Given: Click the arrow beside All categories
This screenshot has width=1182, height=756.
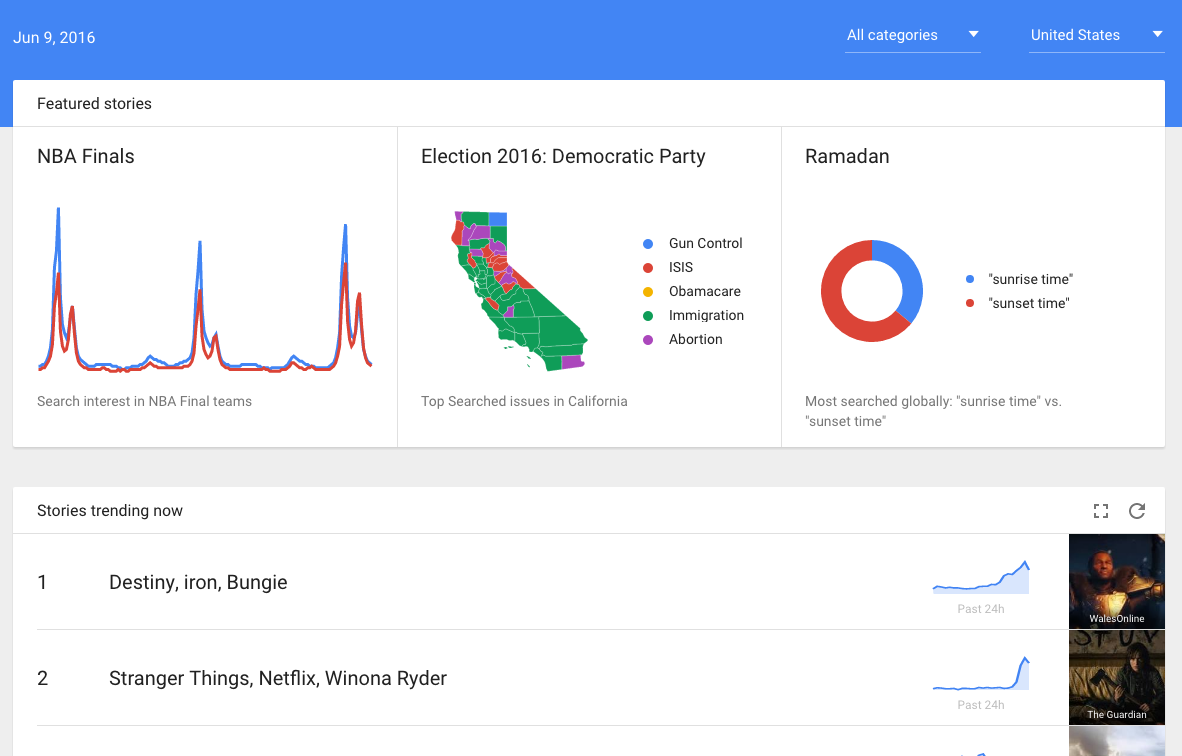Looking at the screenshot, I should (973, 35).
